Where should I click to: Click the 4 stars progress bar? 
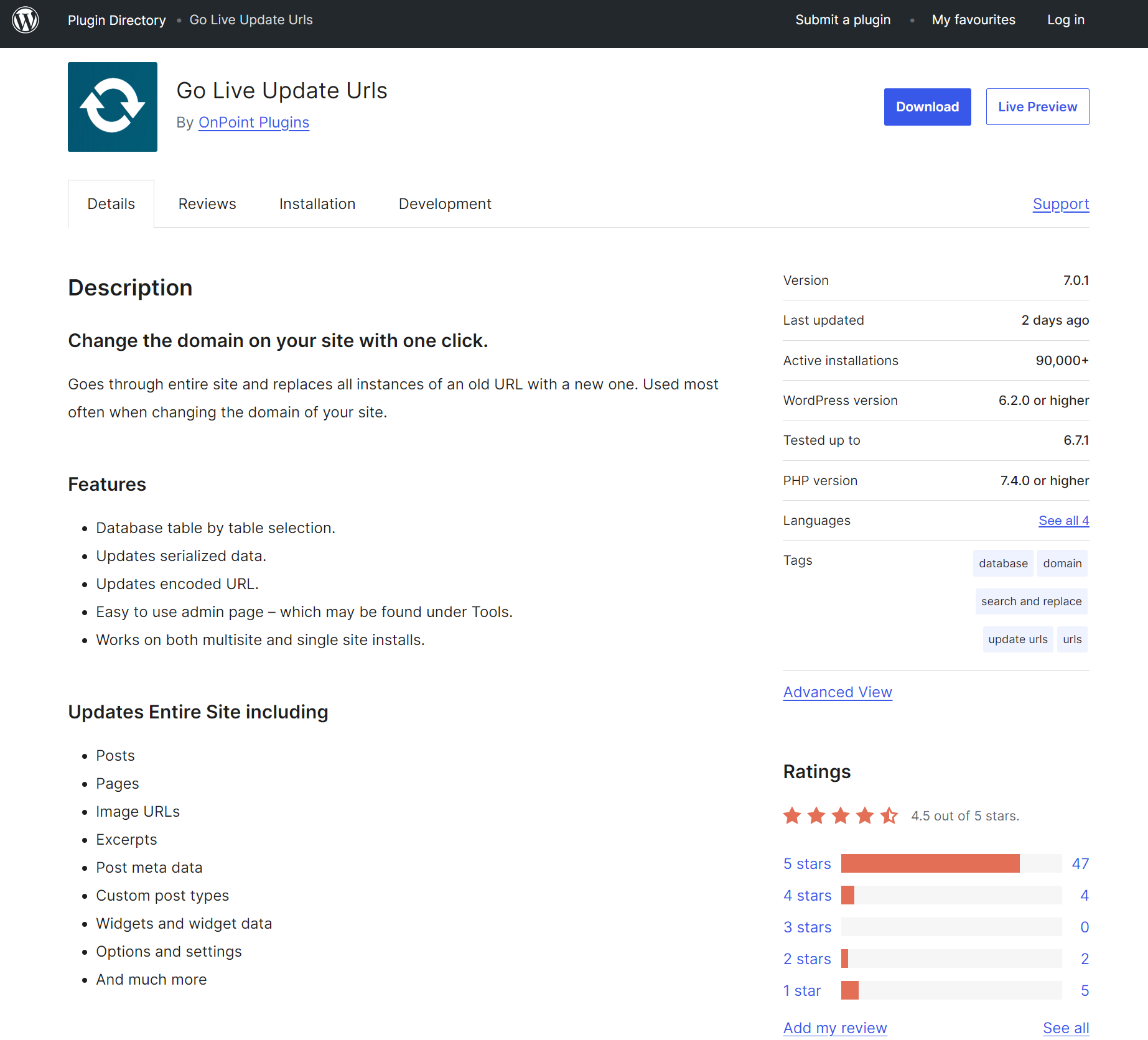951,895
